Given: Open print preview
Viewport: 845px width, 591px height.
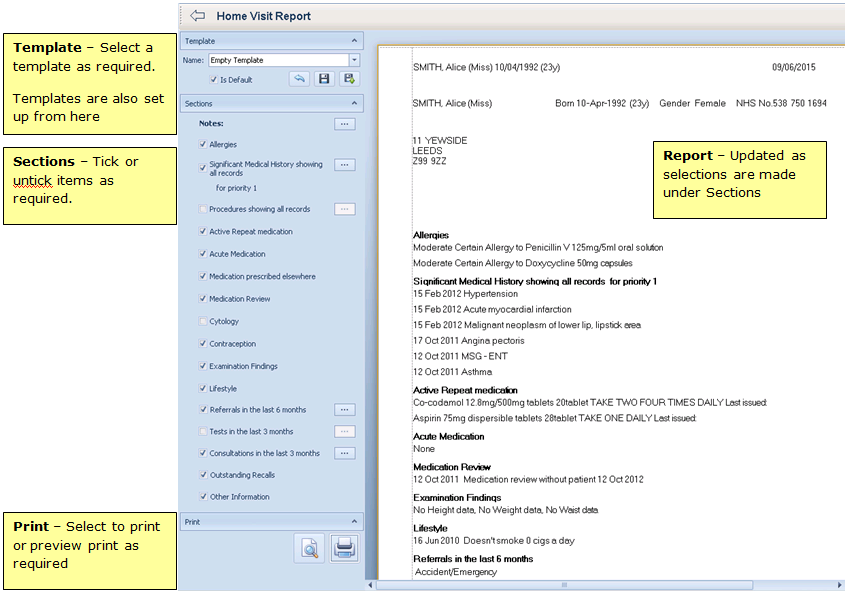Looking at the screenshot, I should [309, 548].
